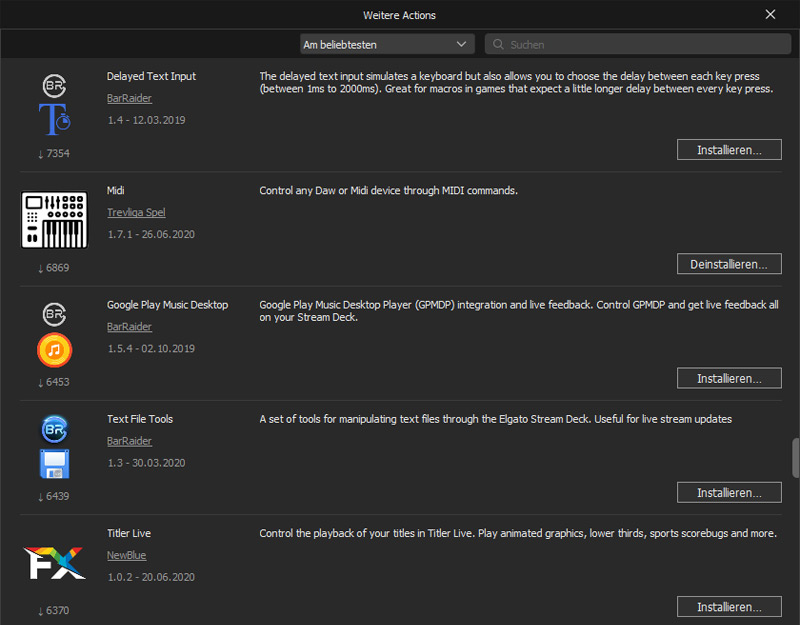Click the Midi keyboard plugin icon
This screenshot has width=800, height=625.
coord(54,220)
